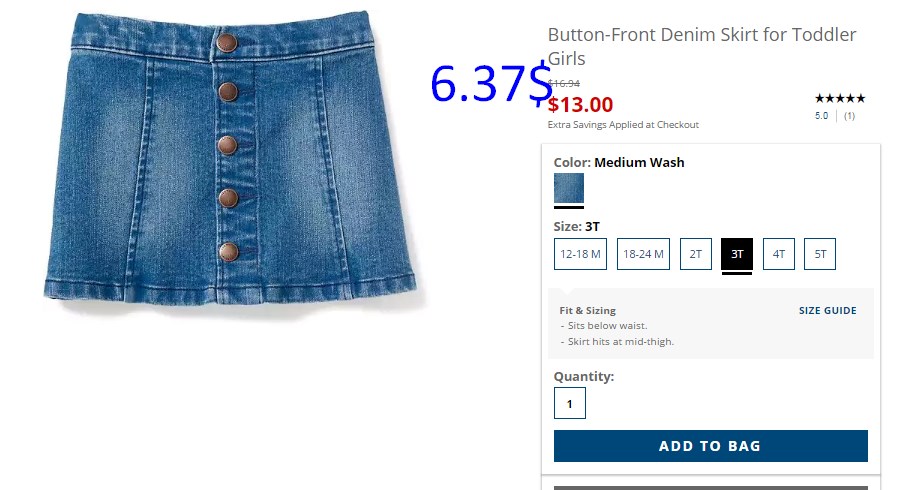Click the gray button below ADD TO BAG

point(710,488)
